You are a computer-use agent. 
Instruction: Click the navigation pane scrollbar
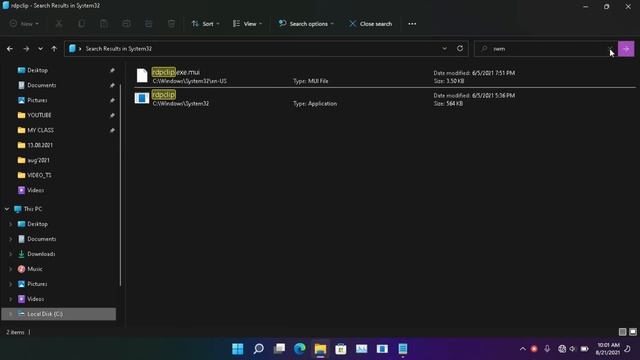(x=120, y=184)
